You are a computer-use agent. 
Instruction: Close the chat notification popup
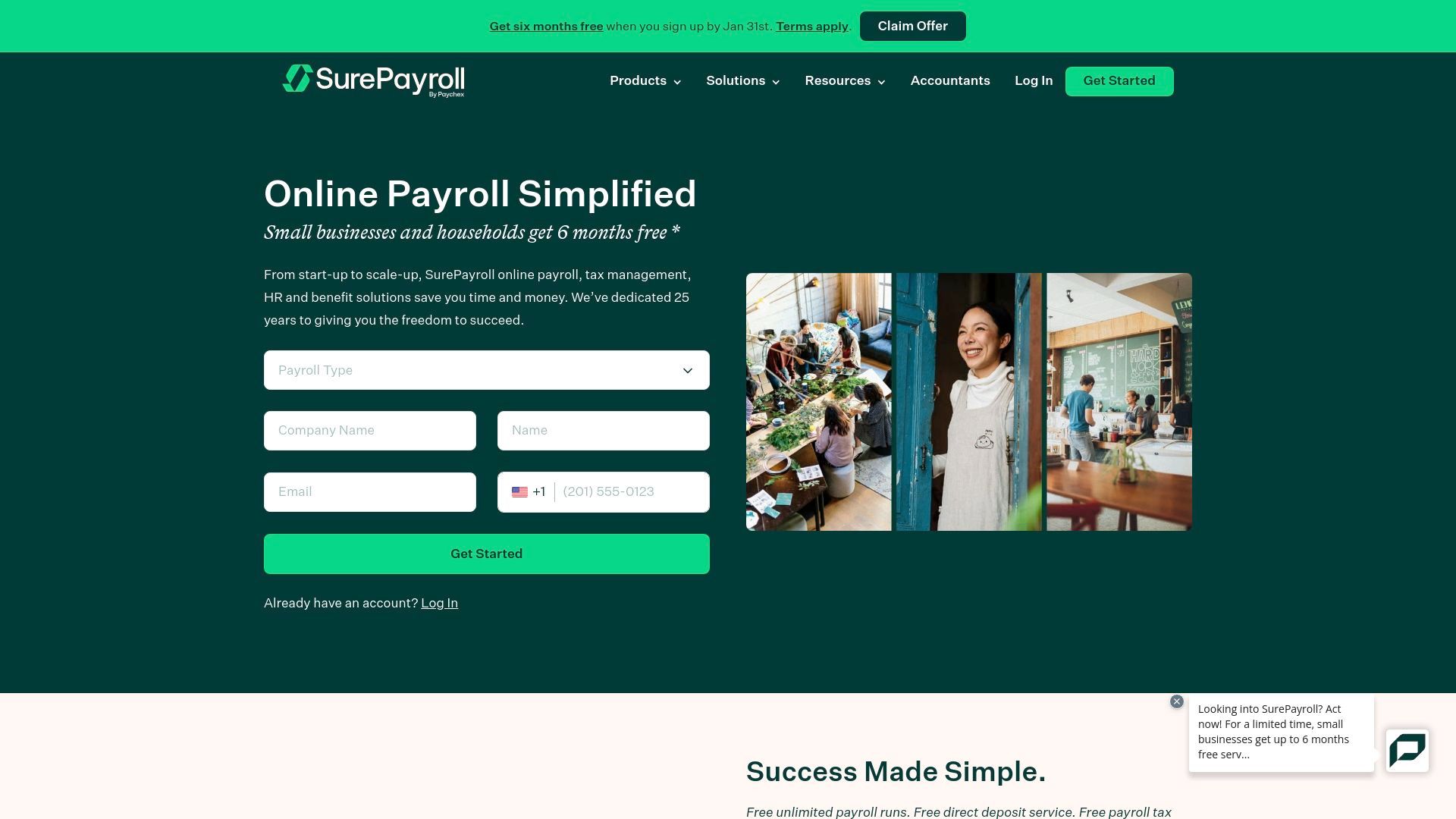(x=1177, y=702)
